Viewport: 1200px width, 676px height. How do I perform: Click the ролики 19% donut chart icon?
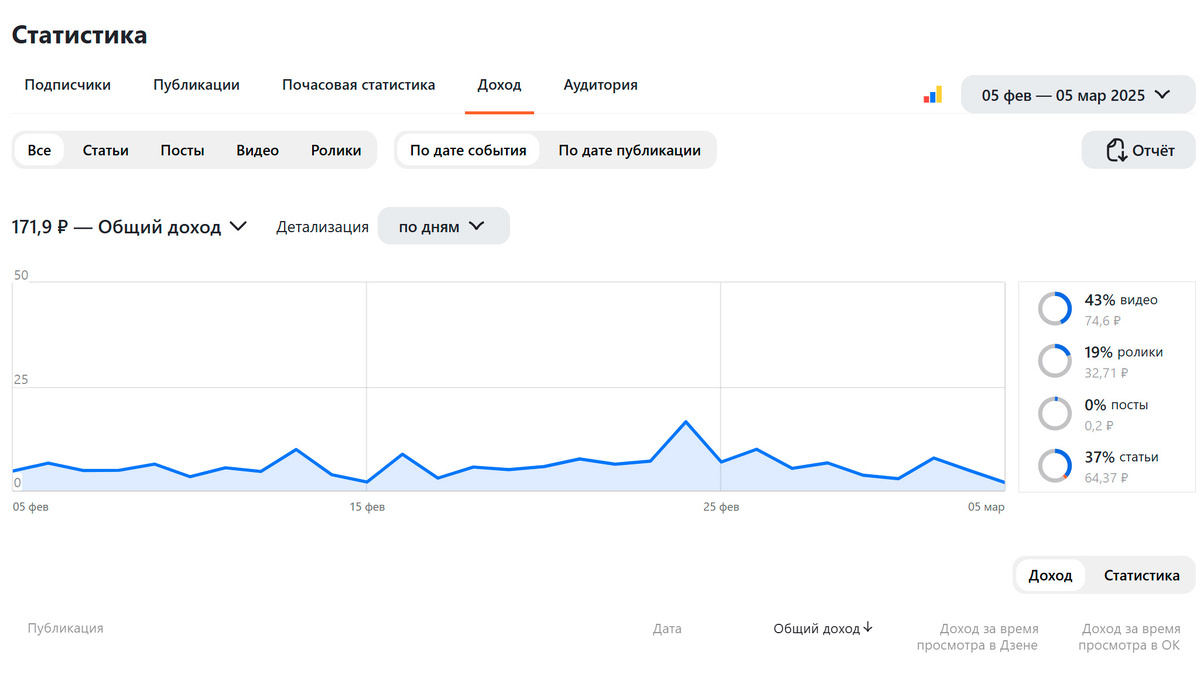click(x=1055, y=361)
